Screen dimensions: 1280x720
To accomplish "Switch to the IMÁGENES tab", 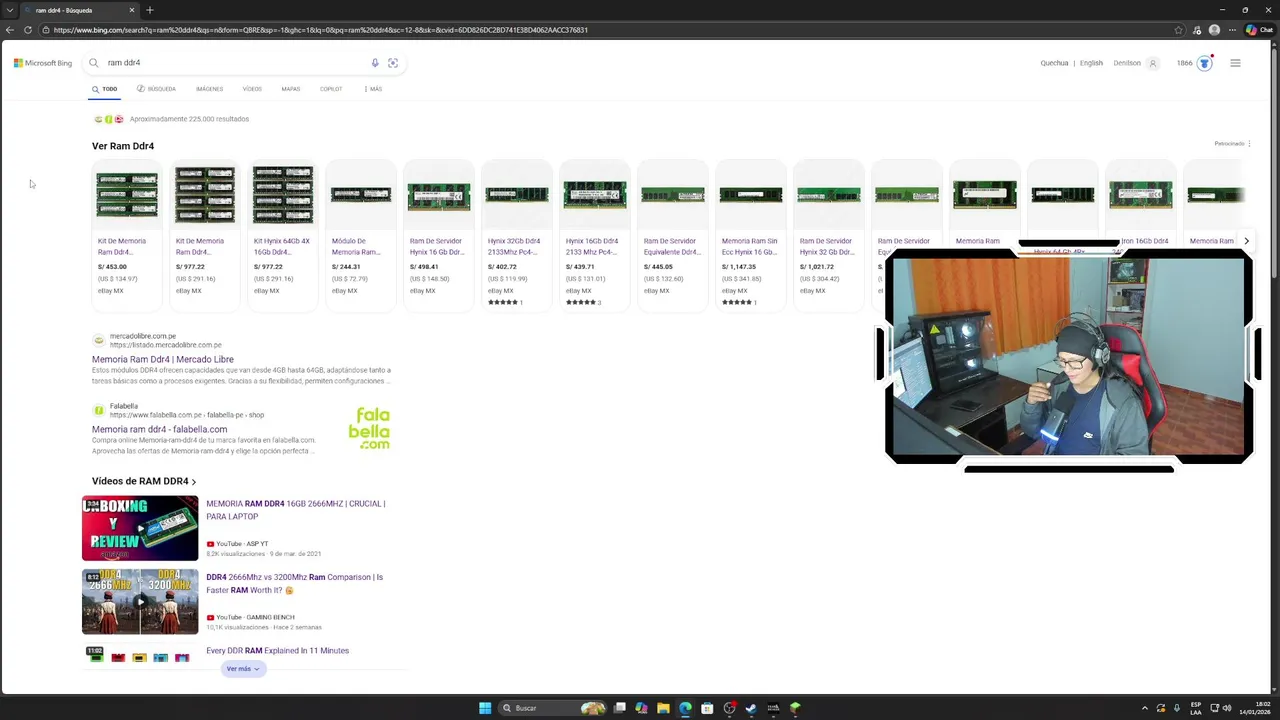I will 210,89.
